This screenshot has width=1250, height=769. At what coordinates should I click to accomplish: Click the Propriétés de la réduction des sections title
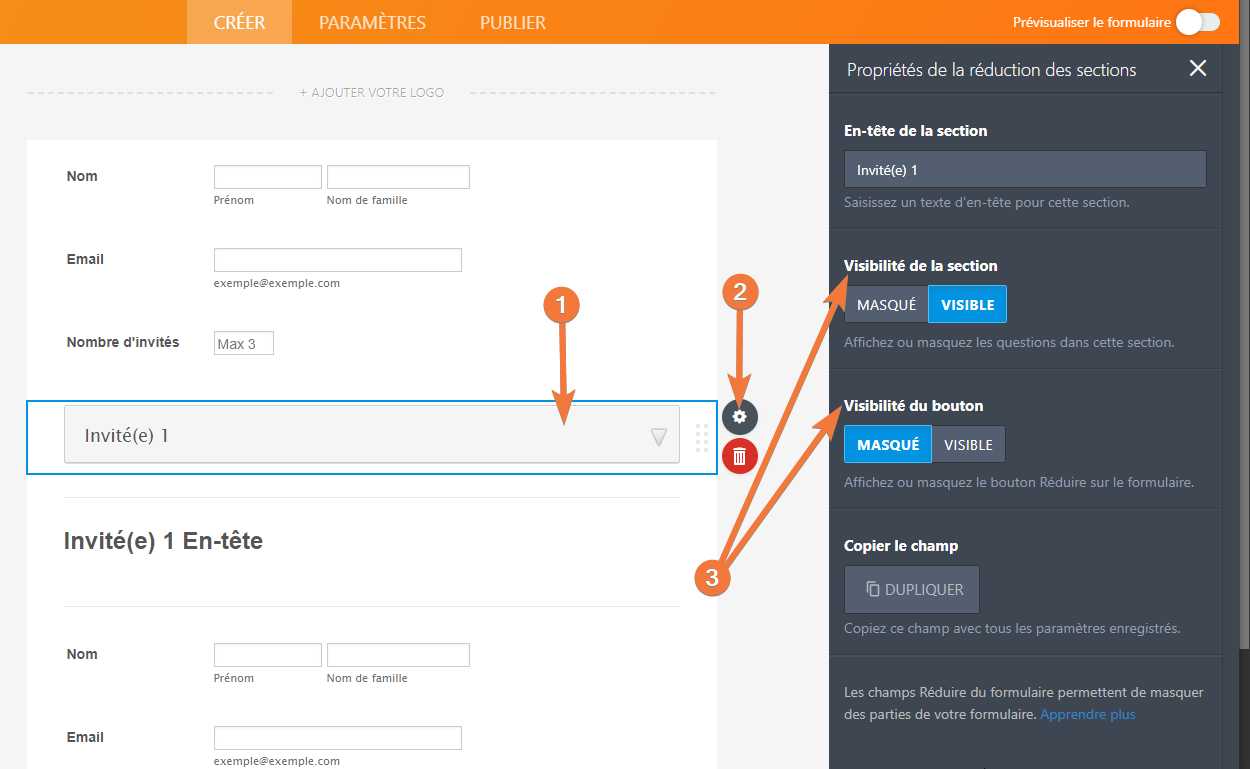click(991, 70)
